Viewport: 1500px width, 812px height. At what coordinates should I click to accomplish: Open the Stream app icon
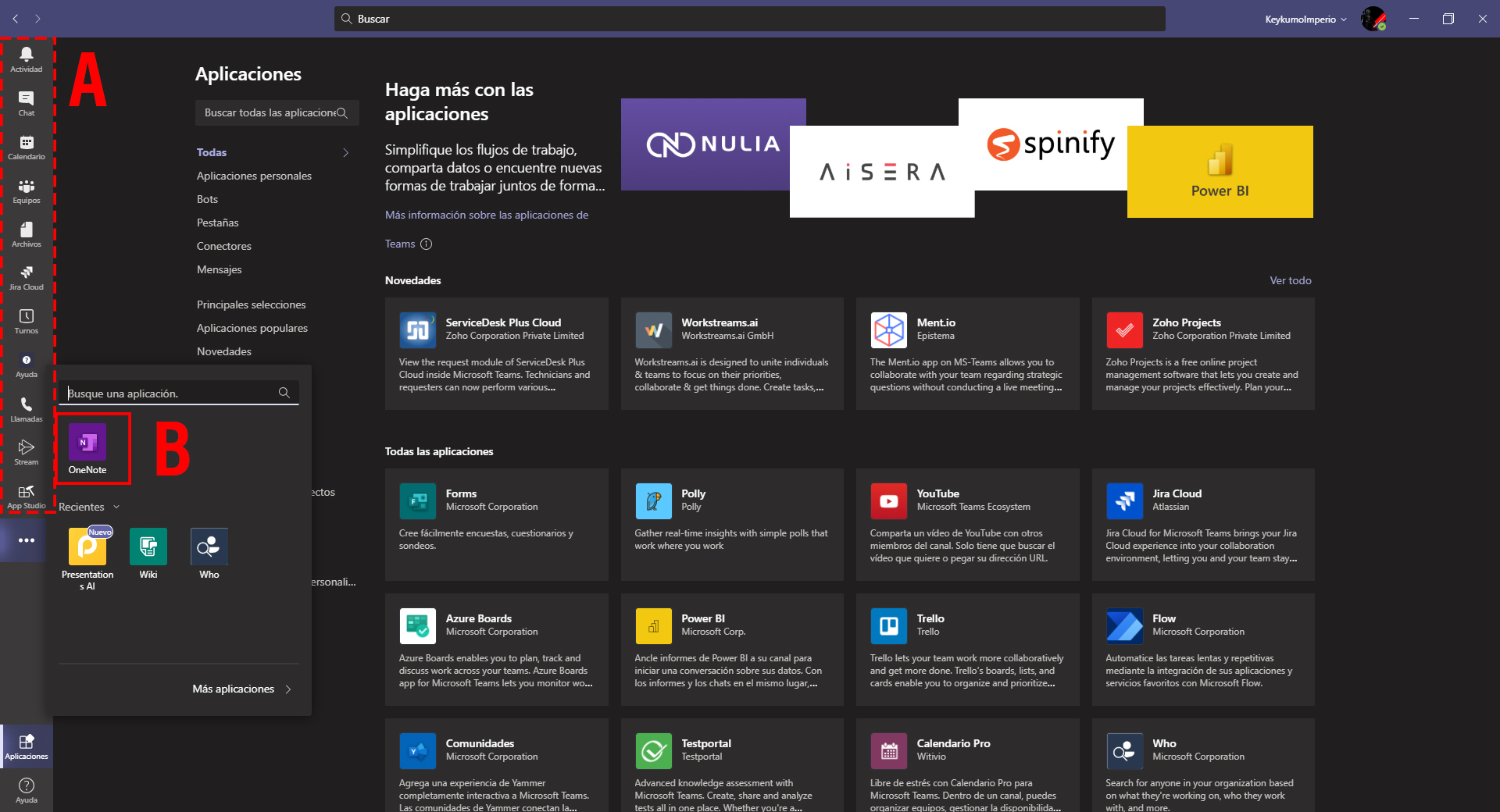click(26, 451)
